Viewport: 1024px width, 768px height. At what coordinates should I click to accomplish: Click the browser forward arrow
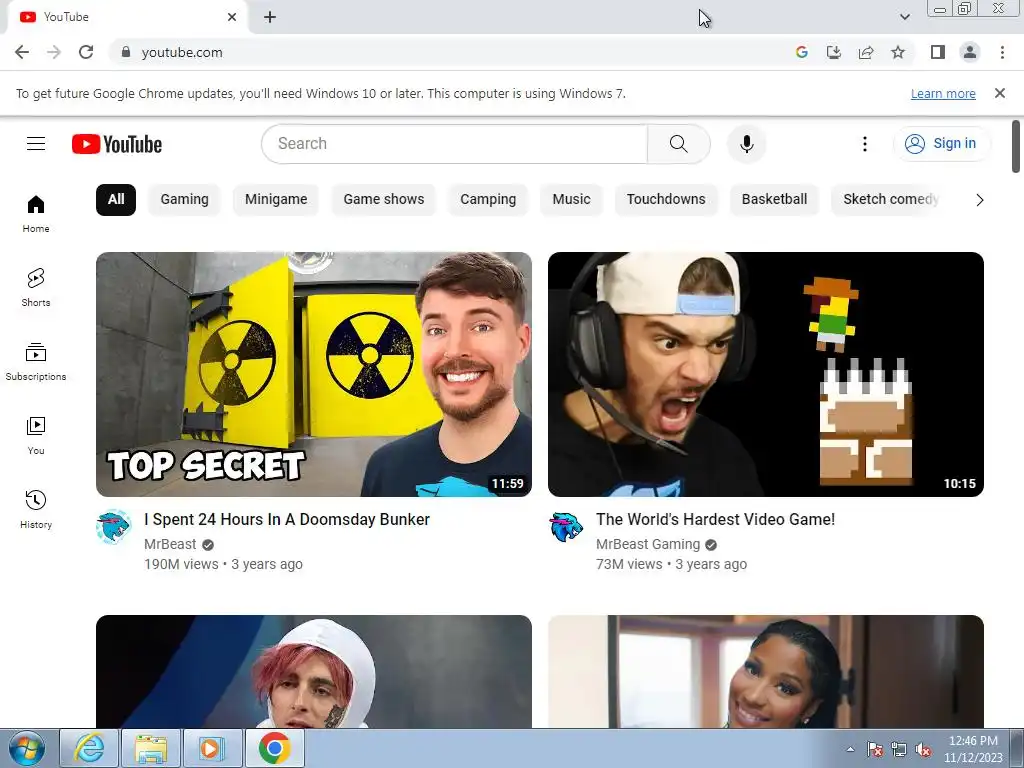point(54,52)
